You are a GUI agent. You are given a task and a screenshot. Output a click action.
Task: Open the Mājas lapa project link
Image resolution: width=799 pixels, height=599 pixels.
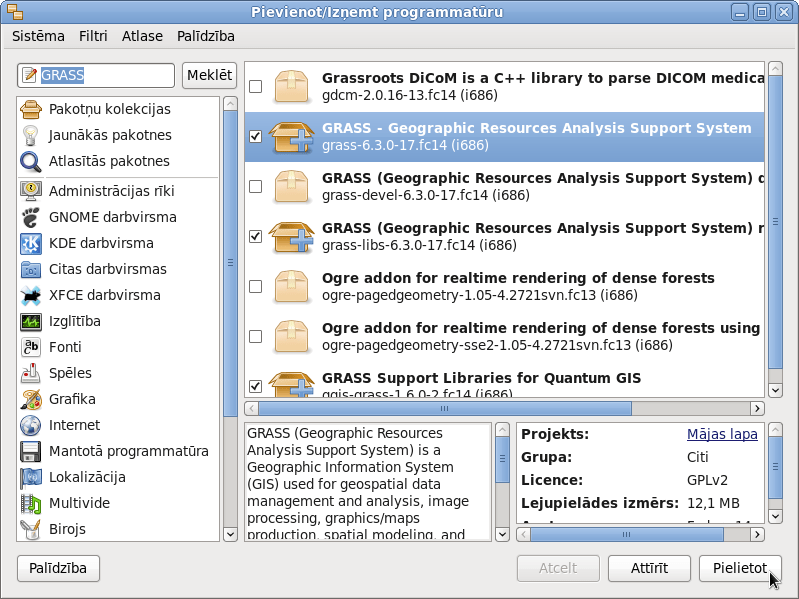pyautogui.click(x=722, y=434)
